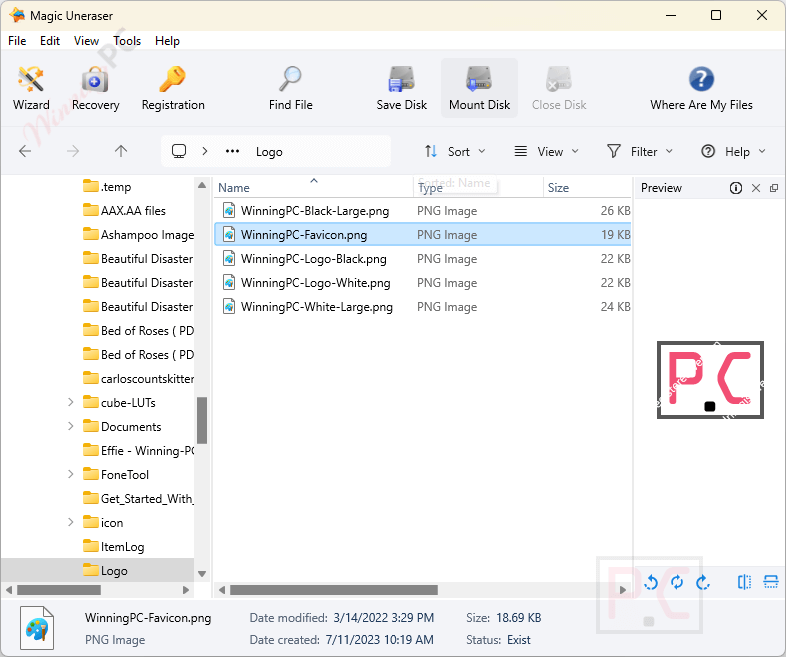Open the View menu in menu bar

point(86,41)
